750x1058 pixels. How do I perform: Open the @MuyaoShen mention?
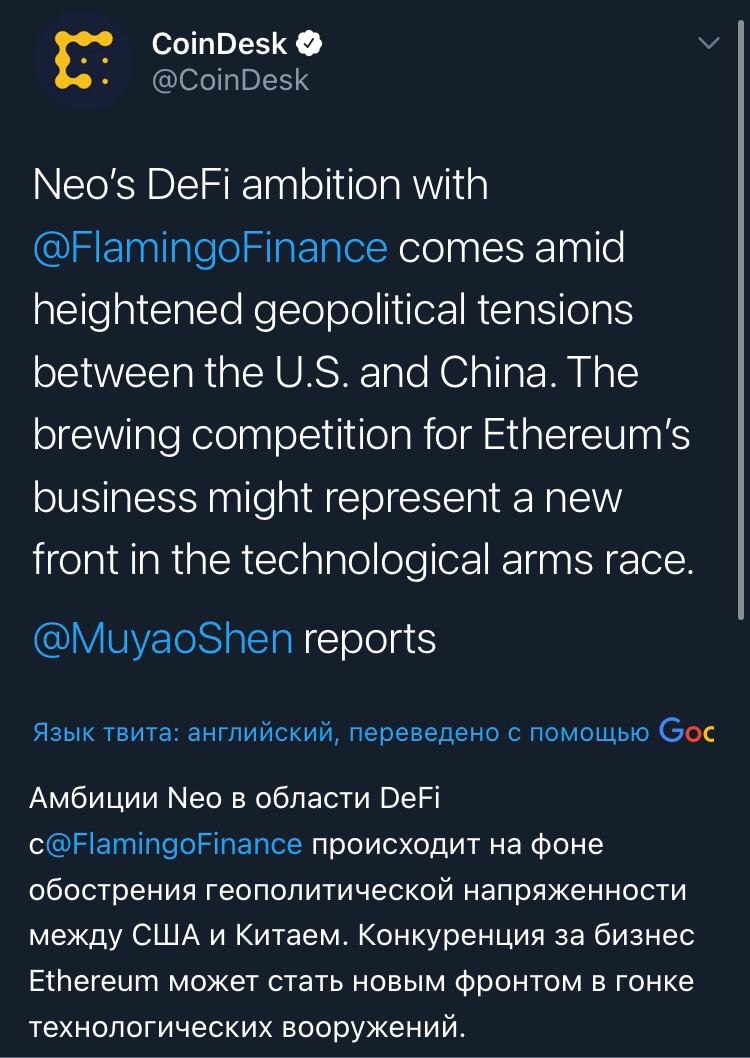tap(163, 638)
